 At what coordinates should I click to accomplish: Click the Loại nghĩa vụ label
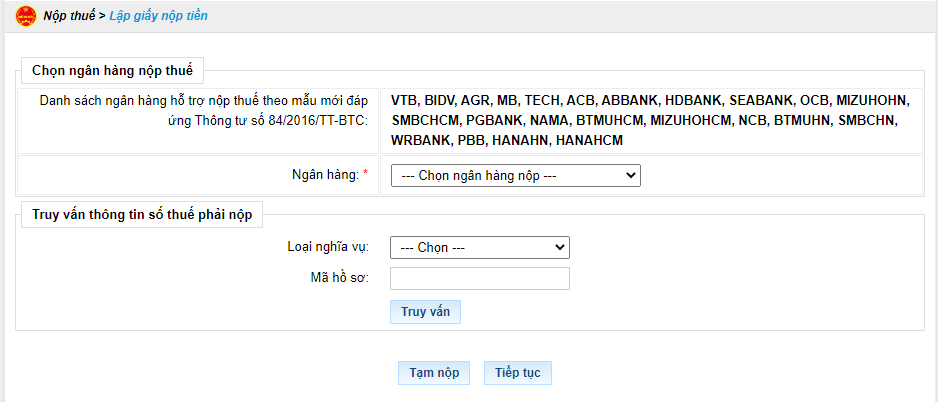[x=328, y=246]
